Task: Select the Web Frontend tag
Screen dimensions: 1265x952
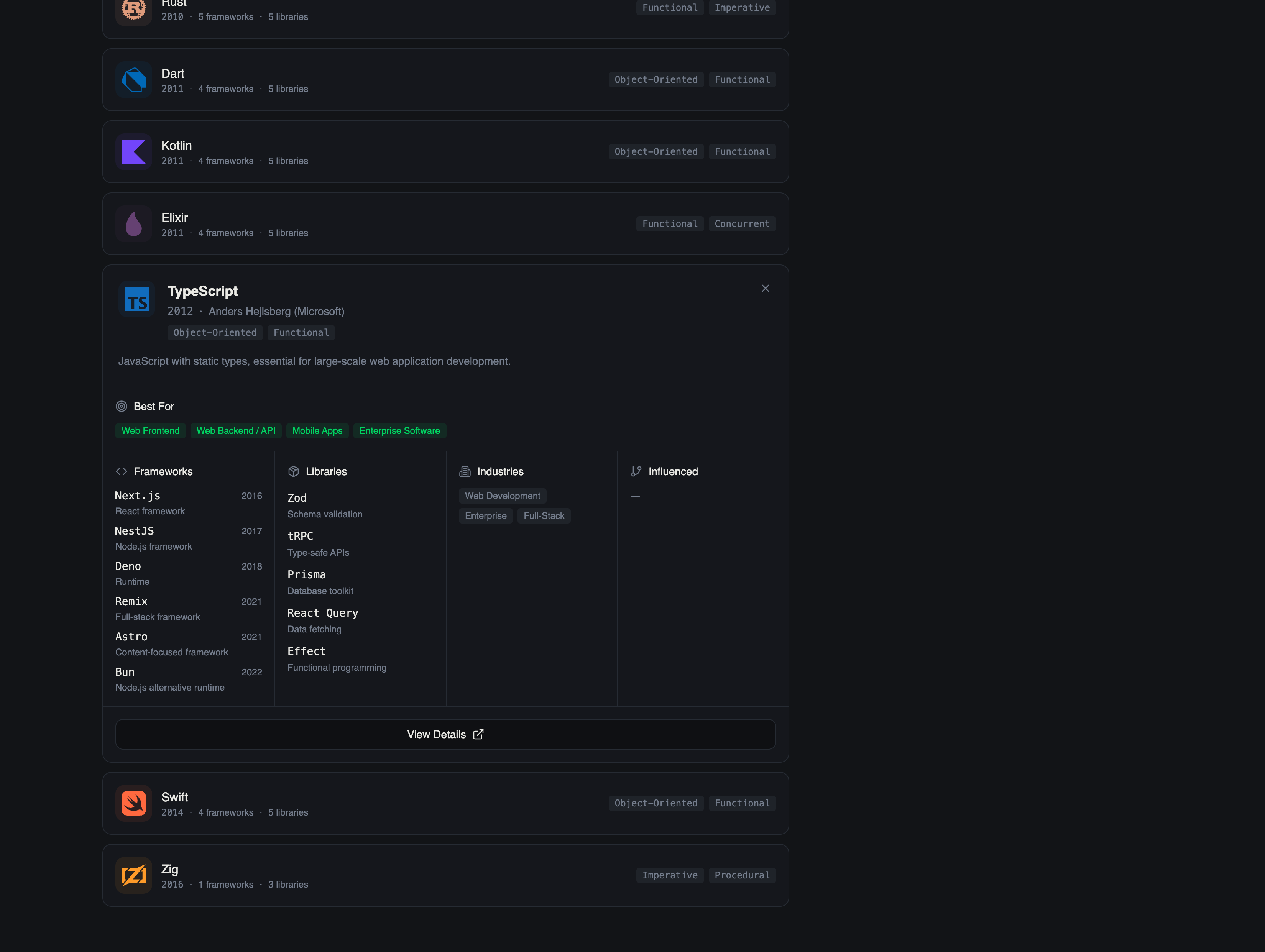Action: (150, 431)
